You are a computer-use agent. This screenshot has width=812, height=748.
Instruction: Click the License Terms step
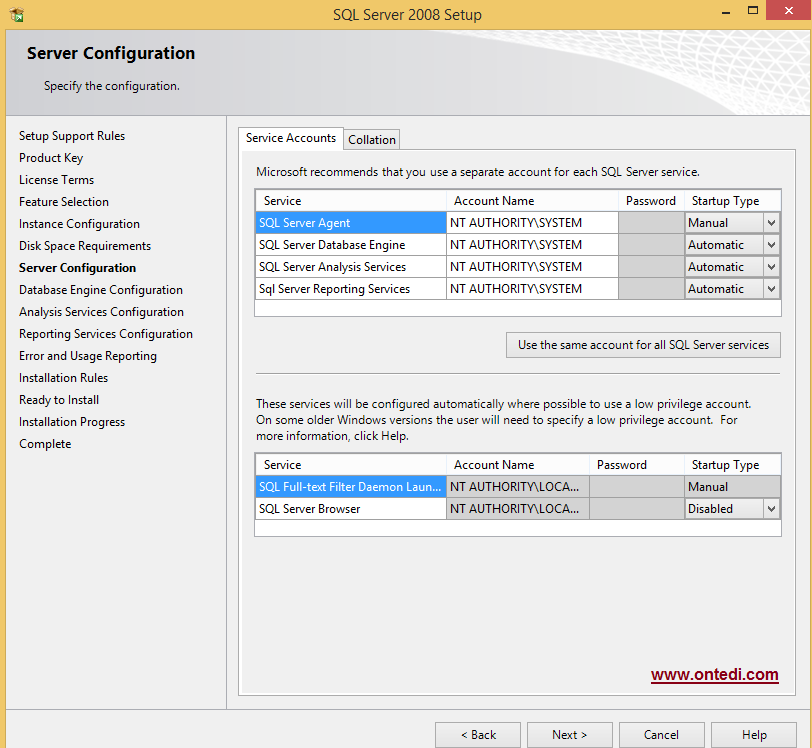point(56,180)
